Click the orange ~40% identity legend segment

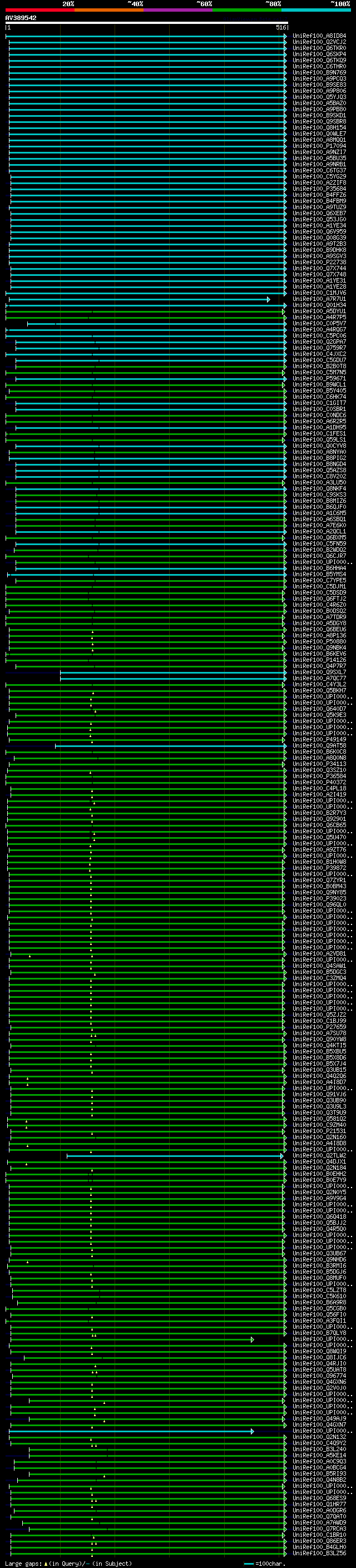(x=109, y=10)
